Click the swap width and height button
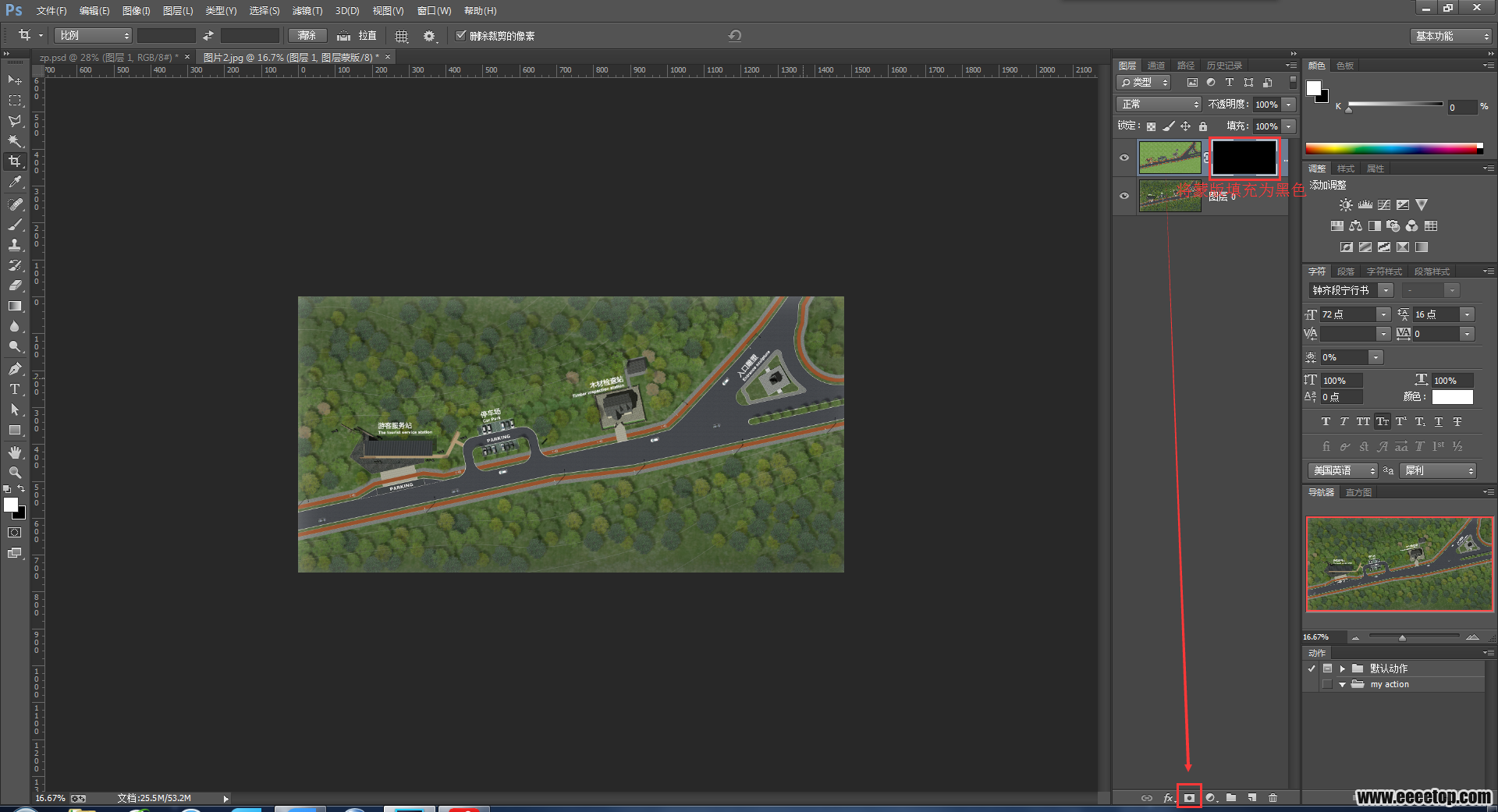The height and width of the screenshot is (812, 1498). click(208, 36)
